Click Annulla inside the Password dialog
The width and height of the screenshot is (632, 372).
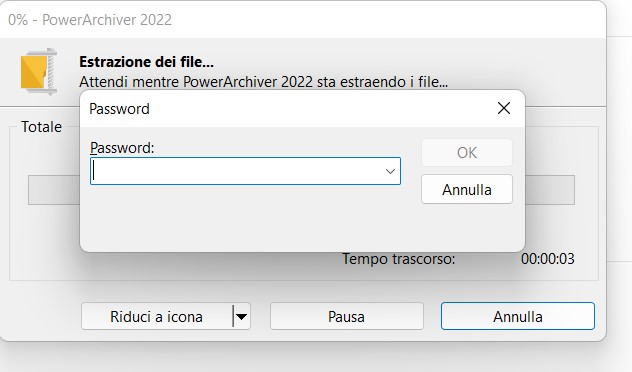(x=467, y=189)
